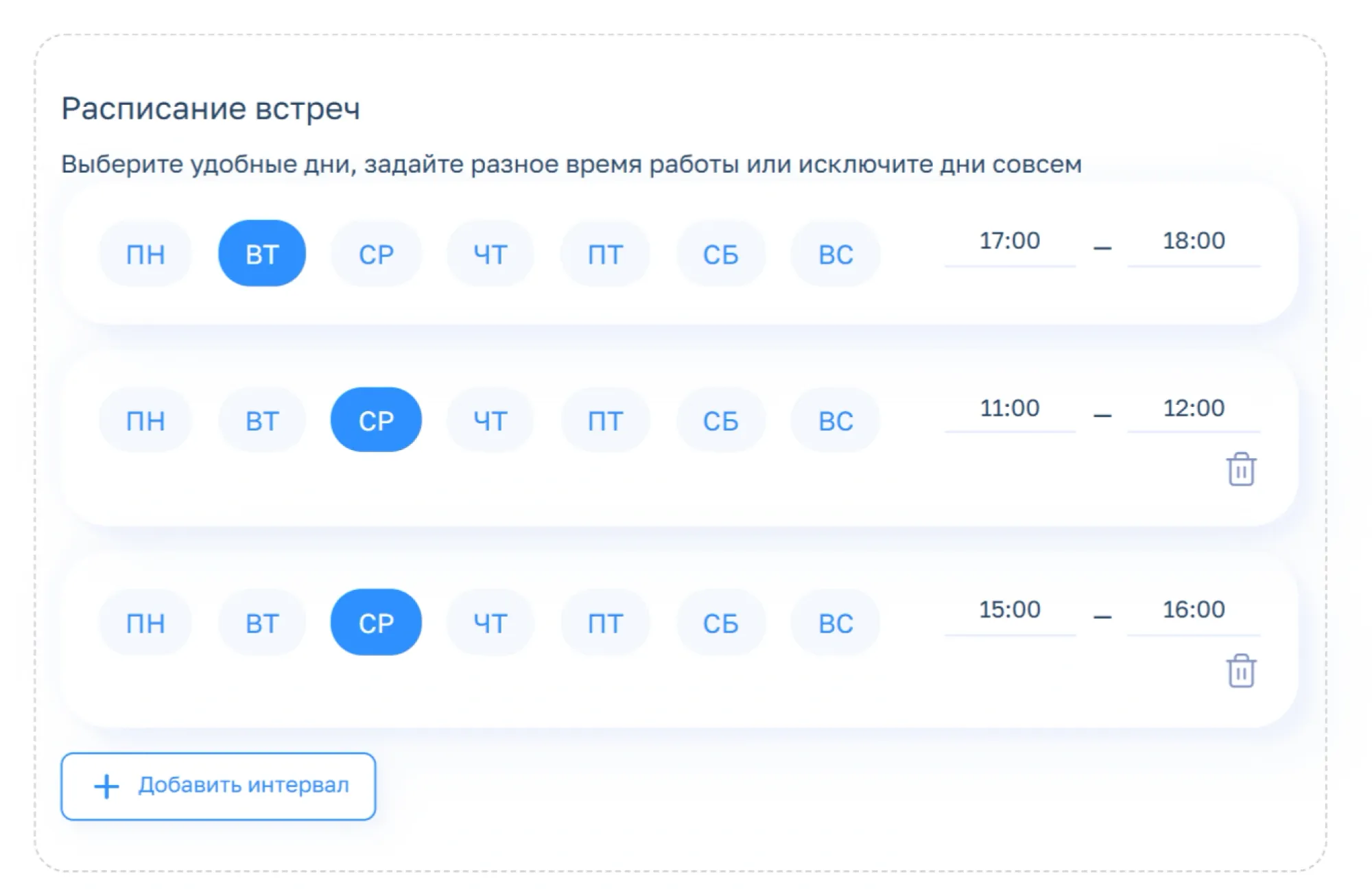Open the 16:00 end time field
This screenshot has width=1372, height=894.
pyautogui.click(x=1193, y=610)
